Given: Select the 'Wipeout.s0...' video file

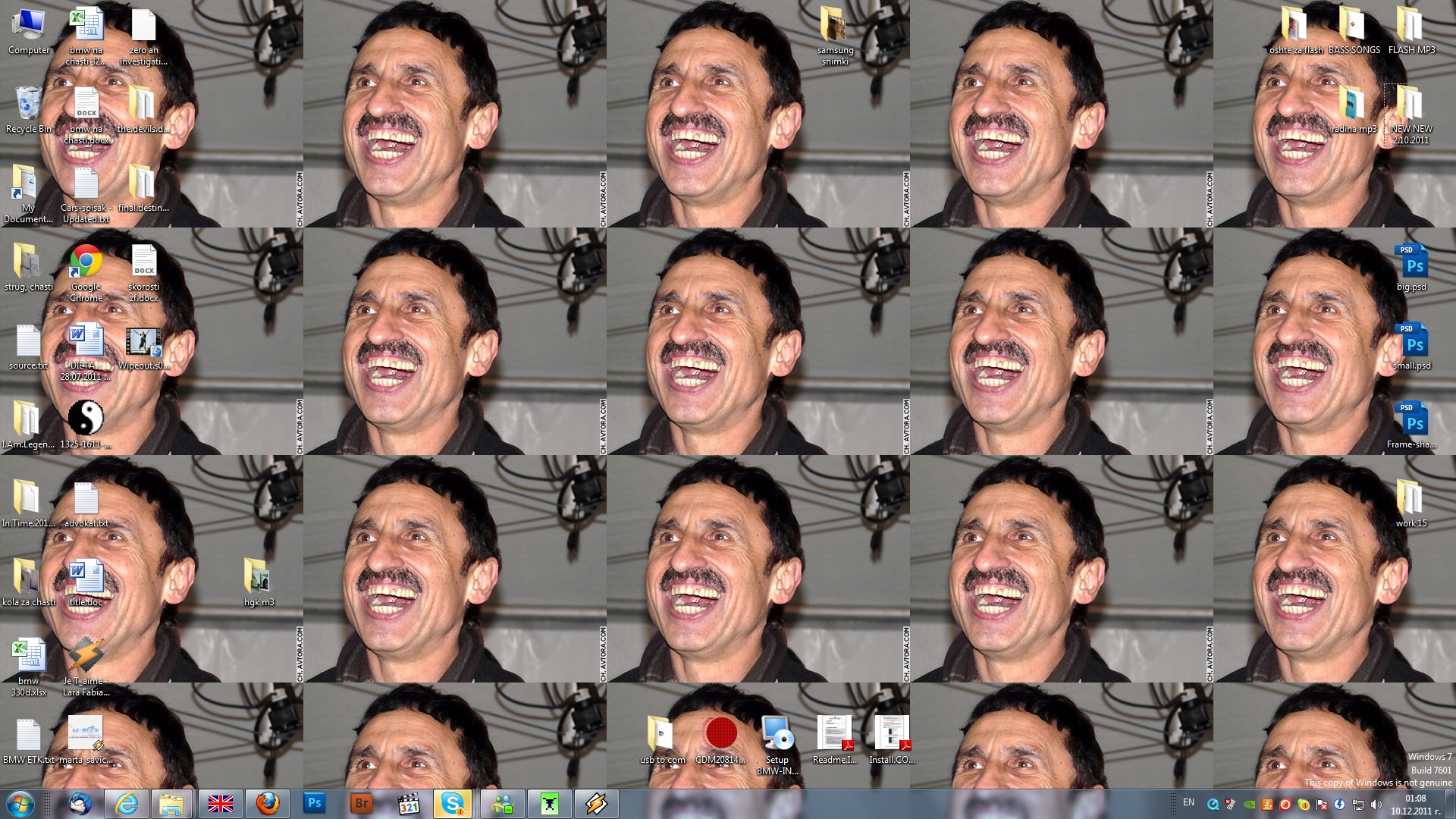Looking at the screenshot, I should click(x=143, y=347).
